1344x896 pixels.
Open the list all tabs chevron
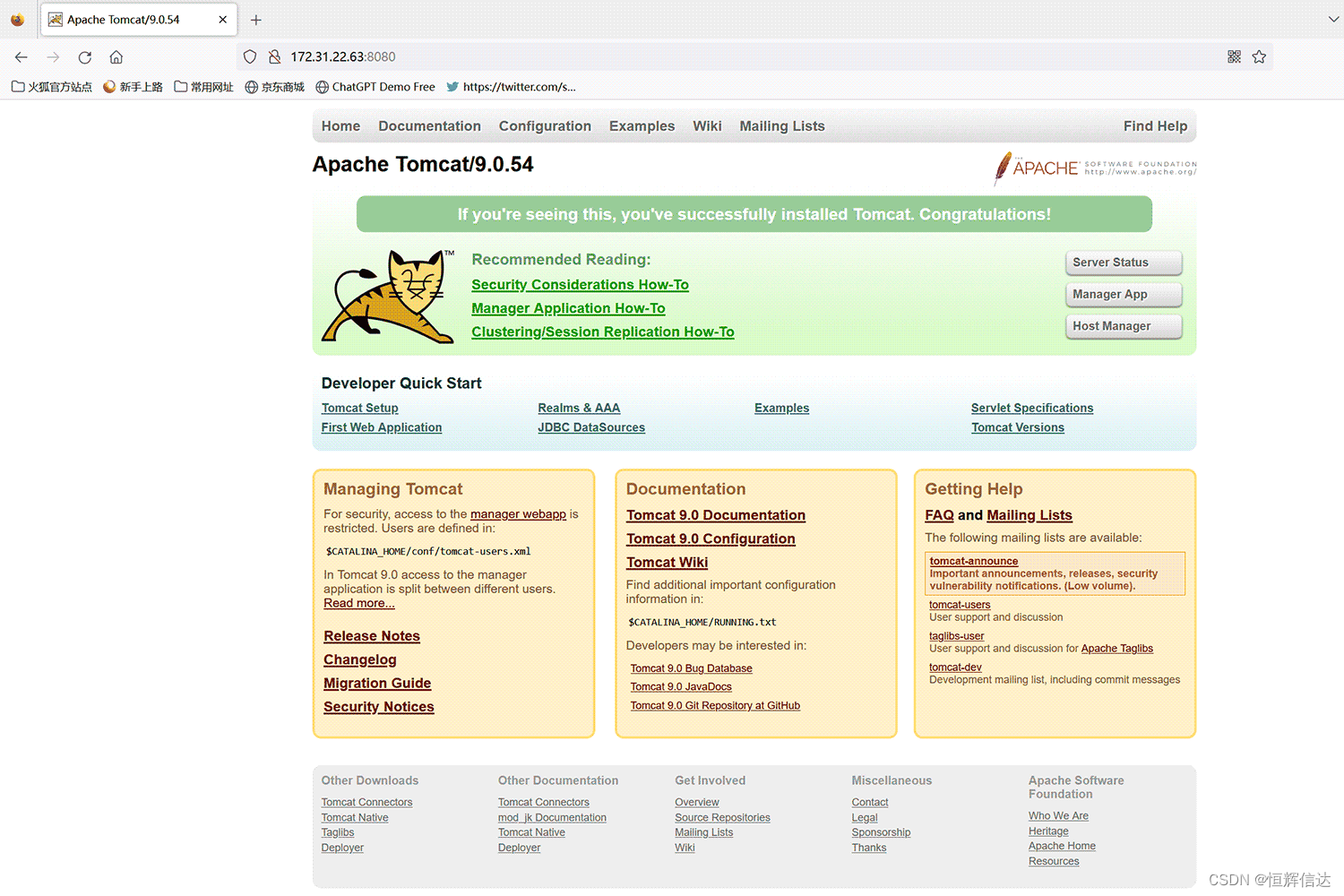pyautogui.click(x=1333, y=19)
